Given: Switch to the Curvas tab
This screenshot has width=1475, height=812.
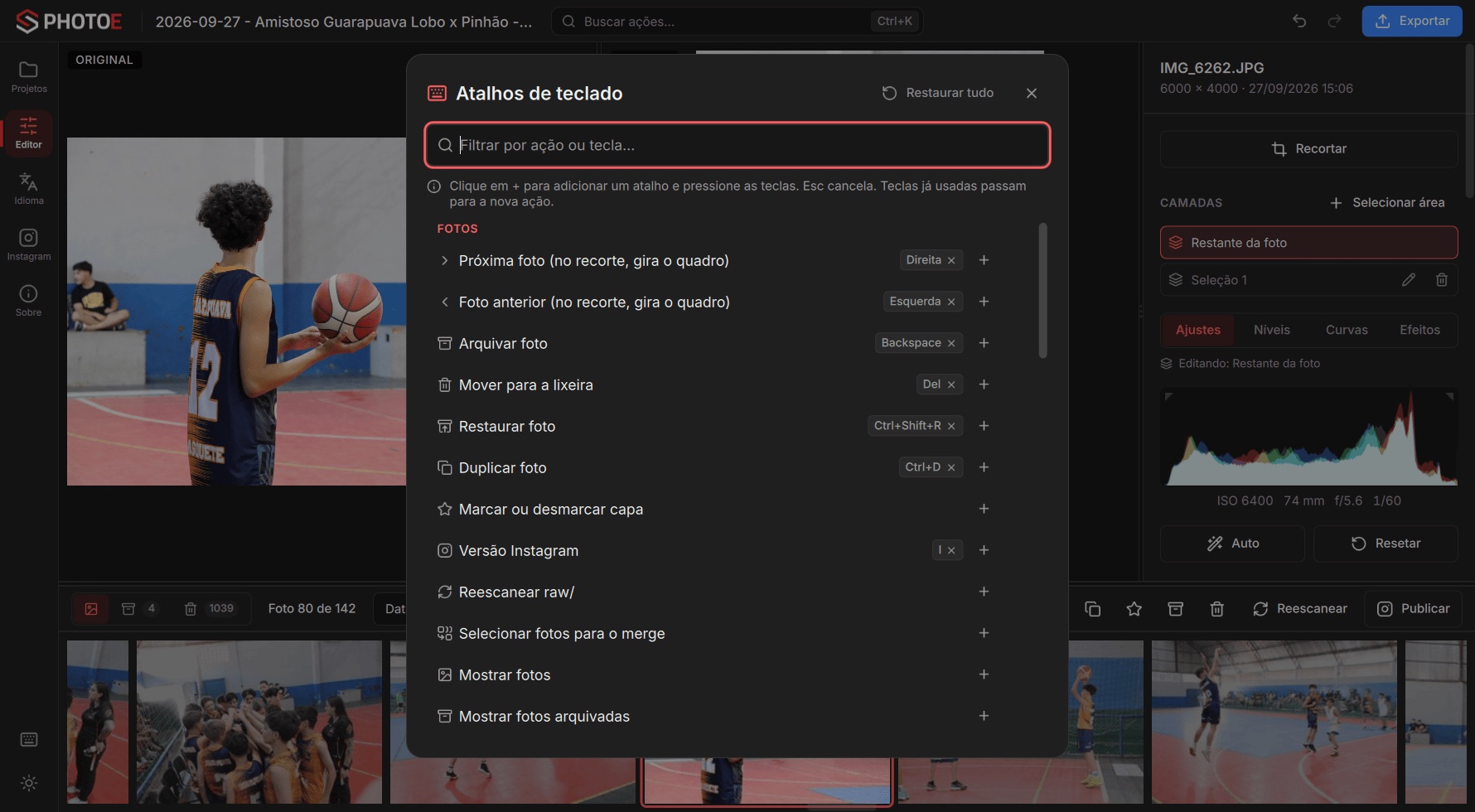Looking at the screenshot, I should (1347, 330).
